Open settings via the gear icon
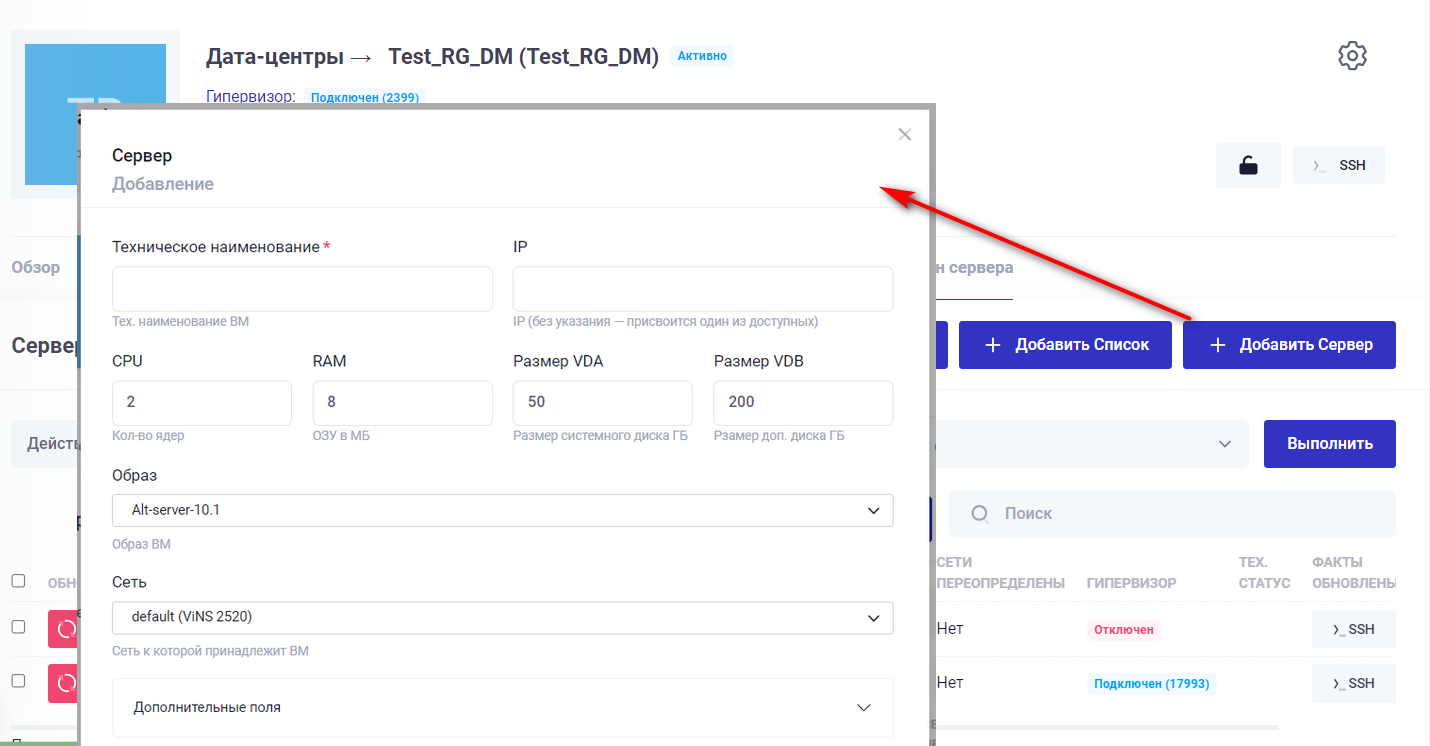 [1352, 56]
